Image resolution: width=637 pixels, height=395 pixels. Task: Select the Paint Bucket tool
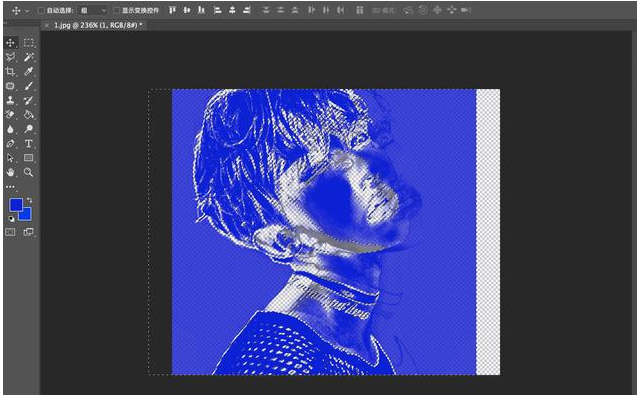28,115
